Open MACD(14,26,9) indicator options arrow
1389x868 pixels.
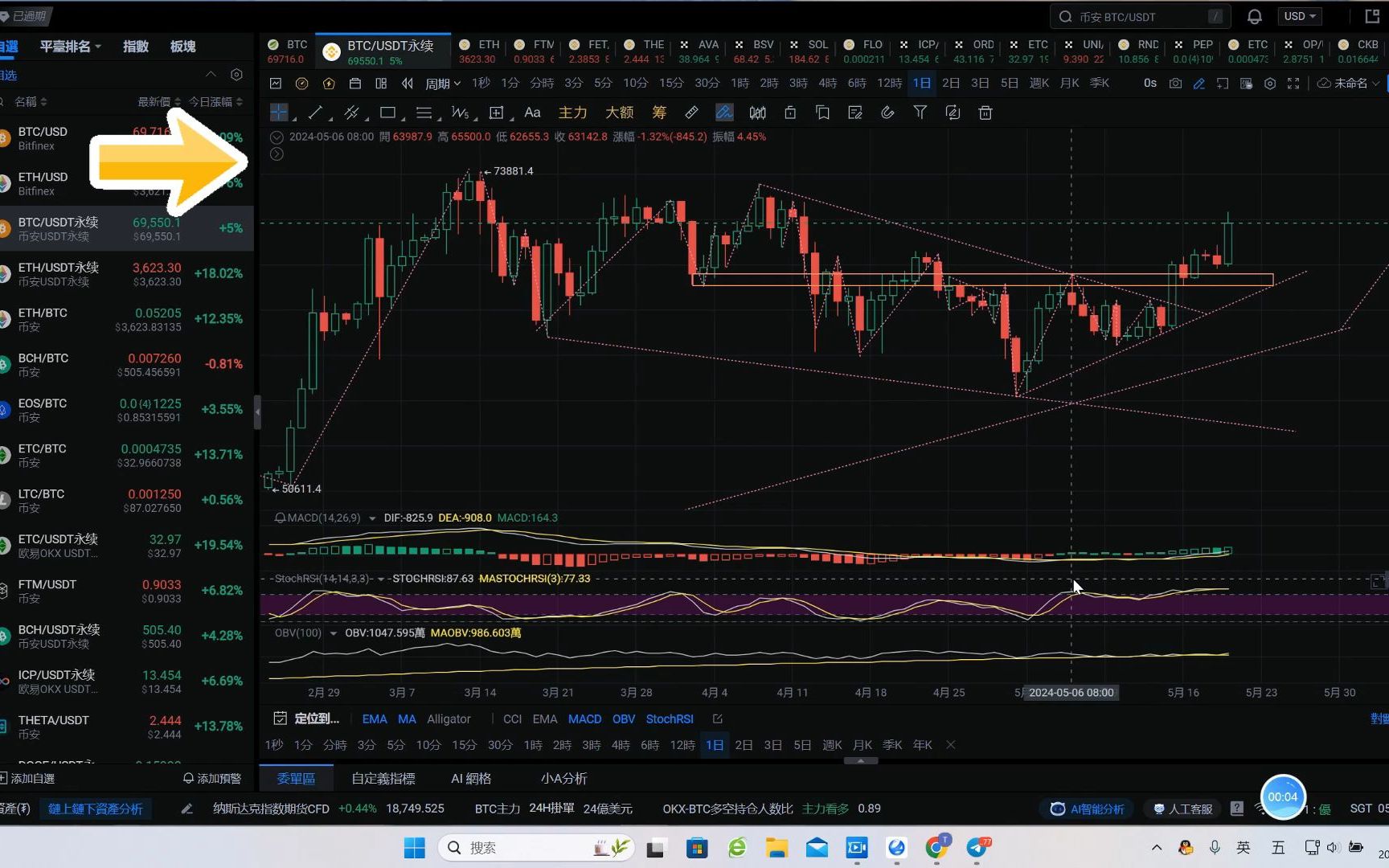372,518
